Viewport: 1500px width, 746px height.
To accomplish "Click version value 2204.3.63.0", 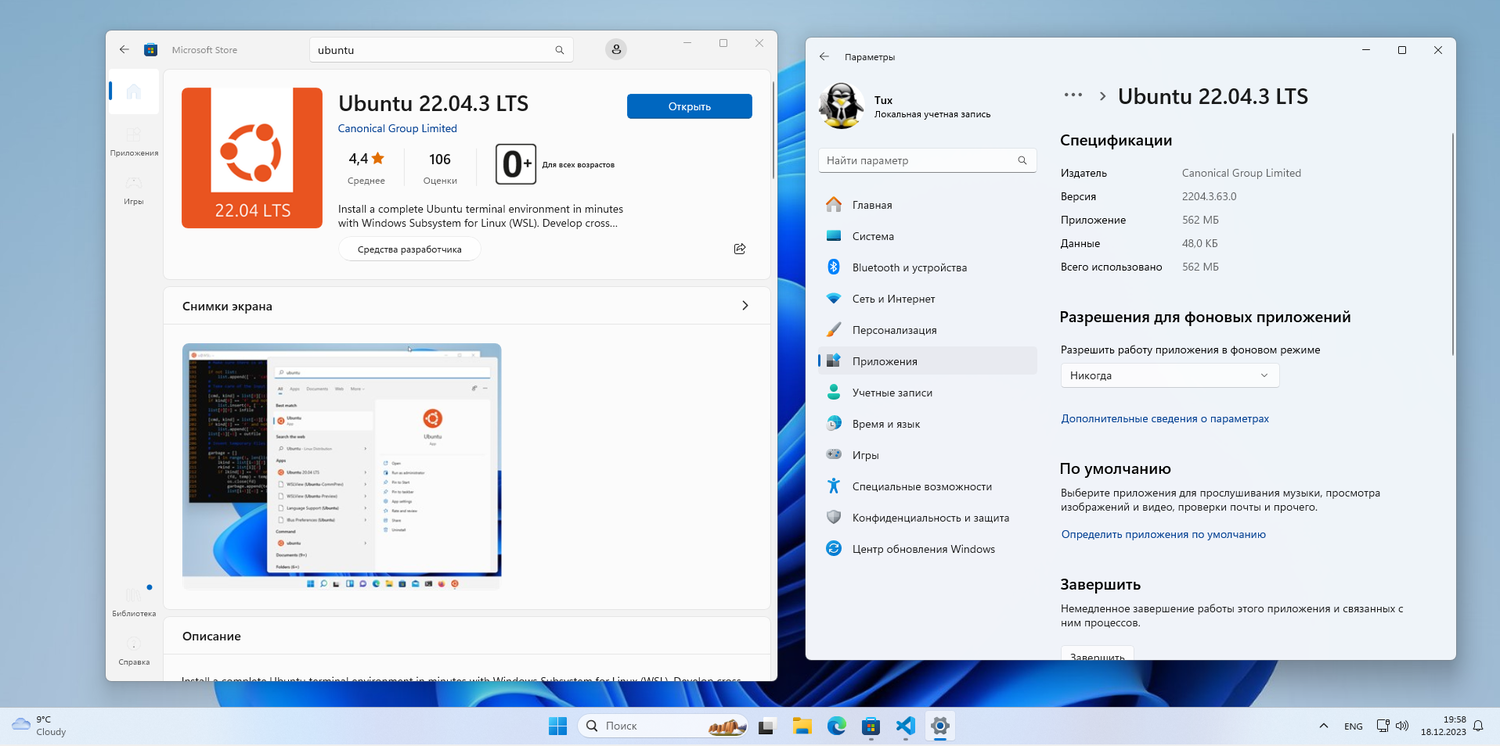I will pos(1209,197).
